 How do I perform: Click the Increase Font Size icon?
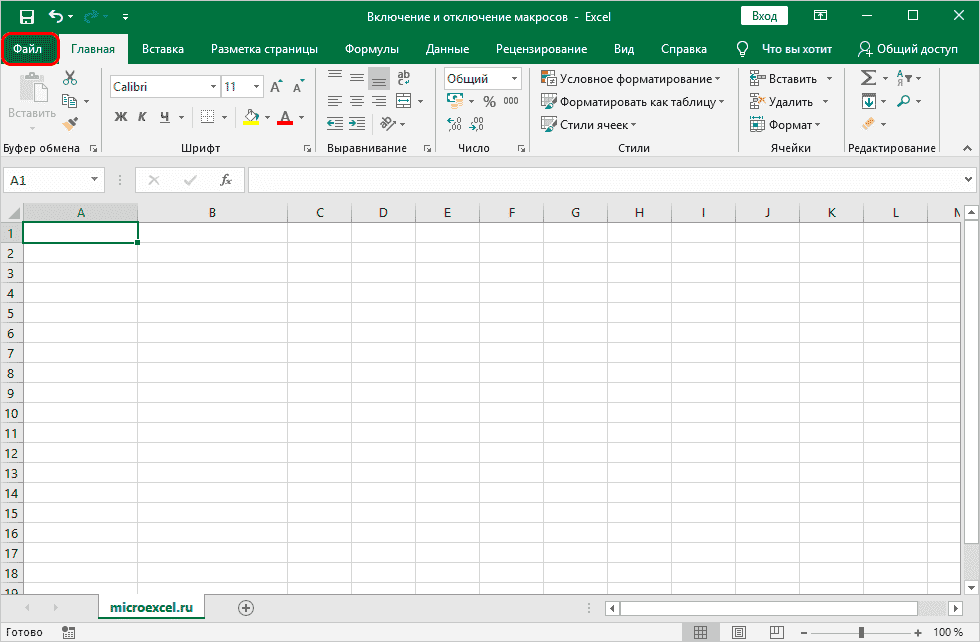[277, 87]
